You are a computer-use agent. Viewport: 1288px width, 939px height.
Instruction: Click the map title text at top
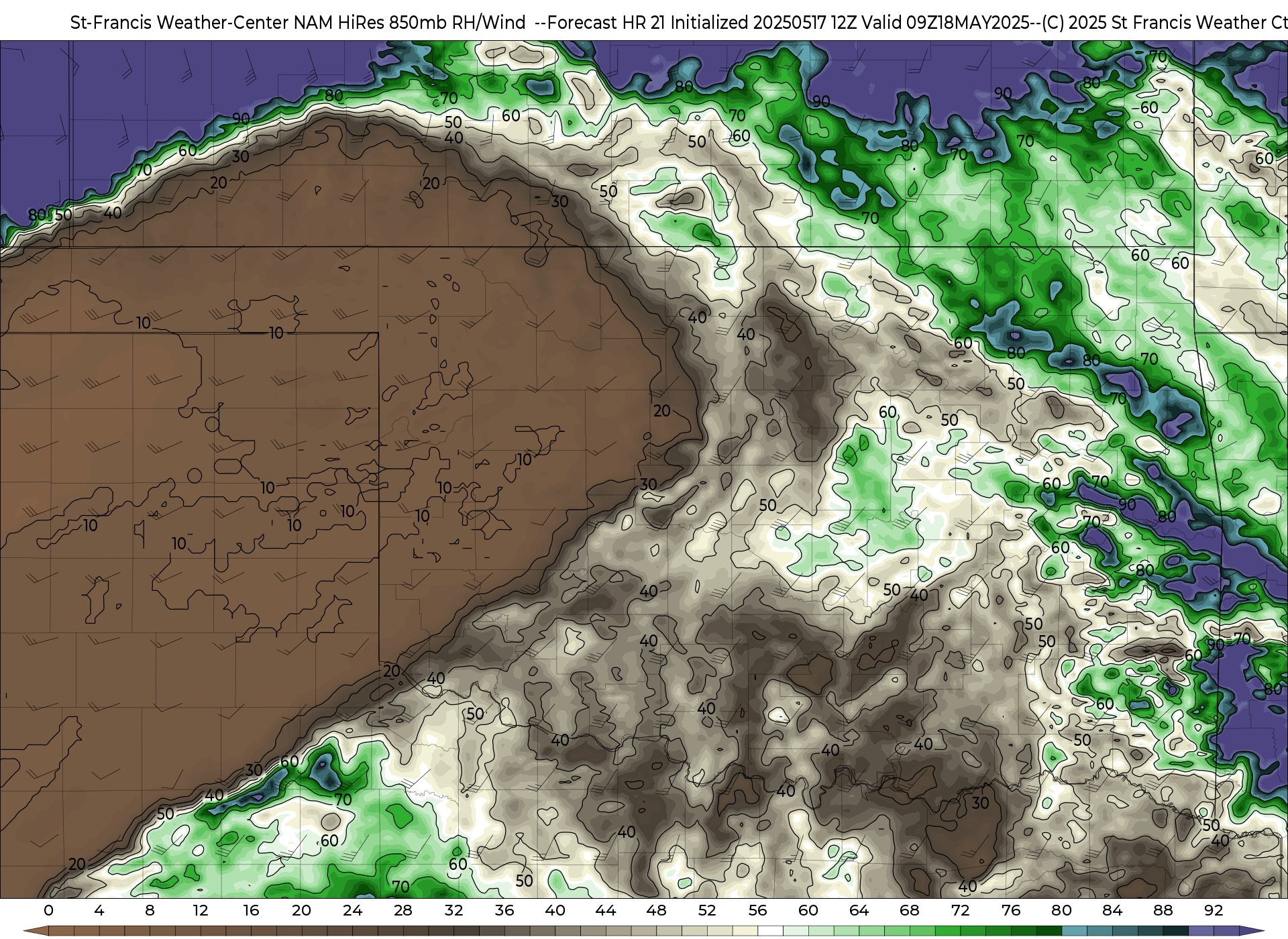679,22
